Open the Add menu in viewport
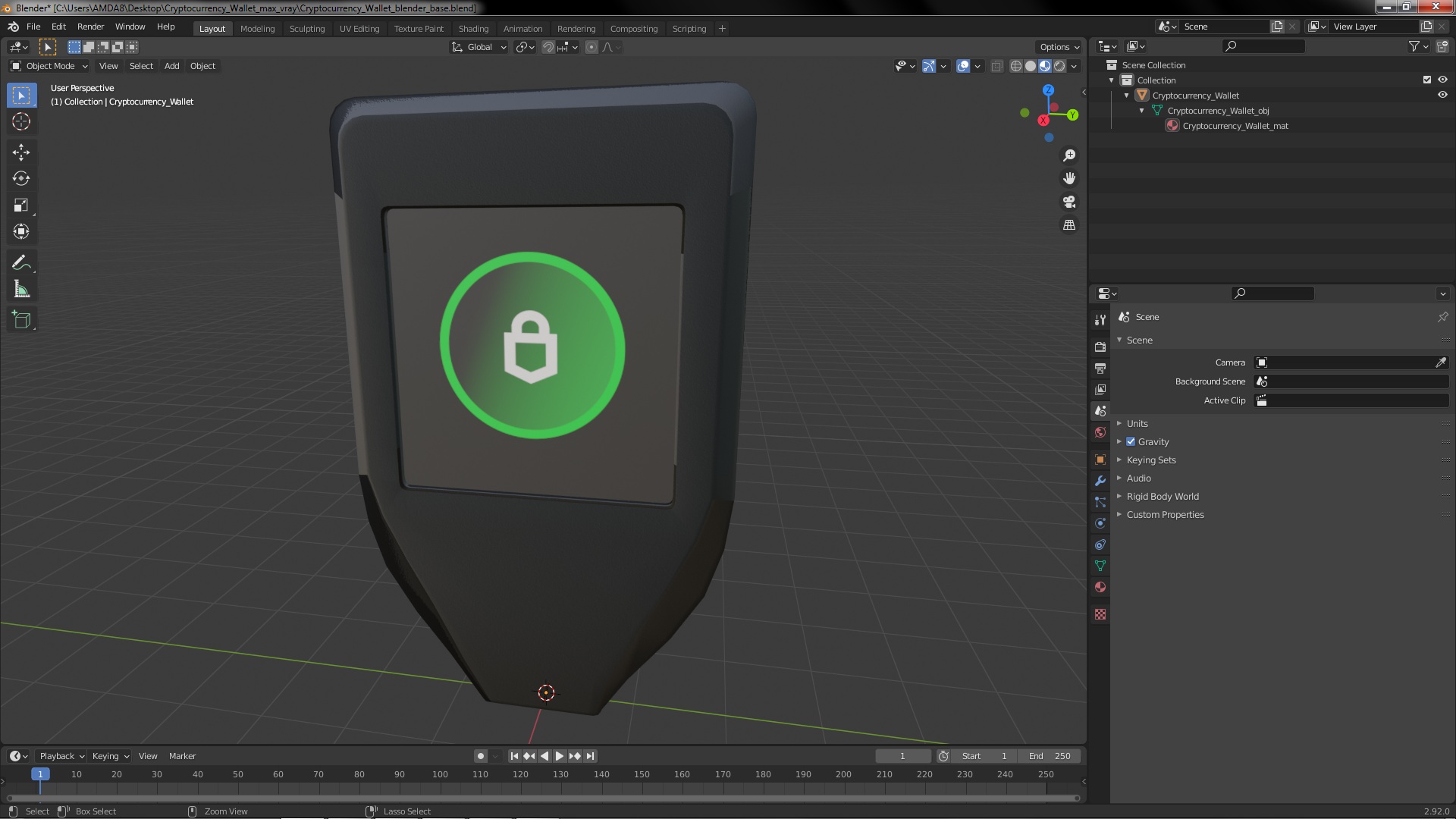 172,66
